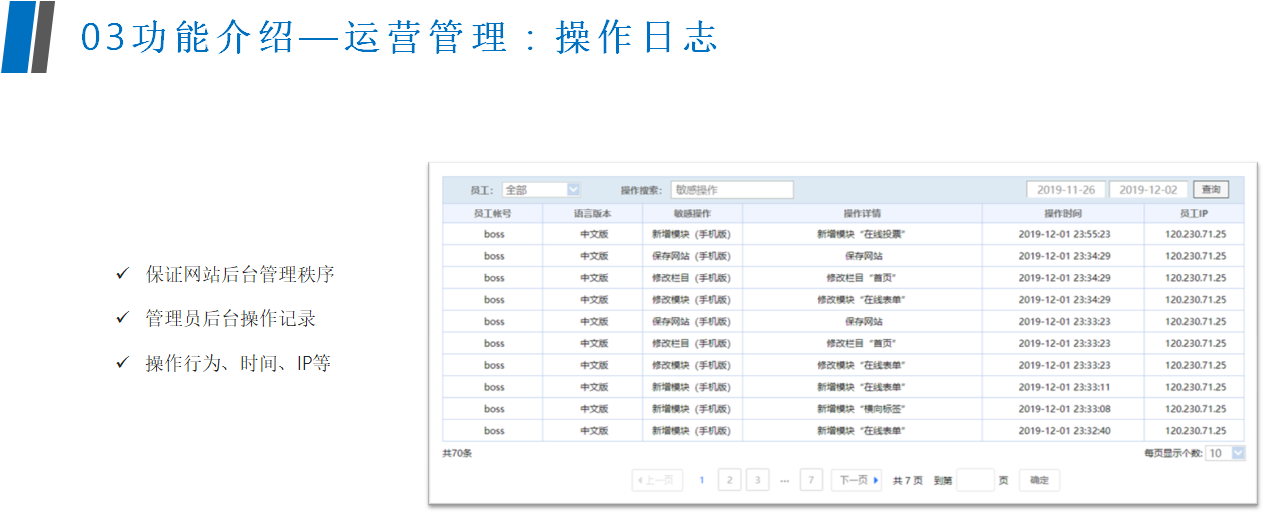The image size is (1266, 515).
Task: Open the 员工 dropdown set to 全部
Action: [x=541, y=189]
